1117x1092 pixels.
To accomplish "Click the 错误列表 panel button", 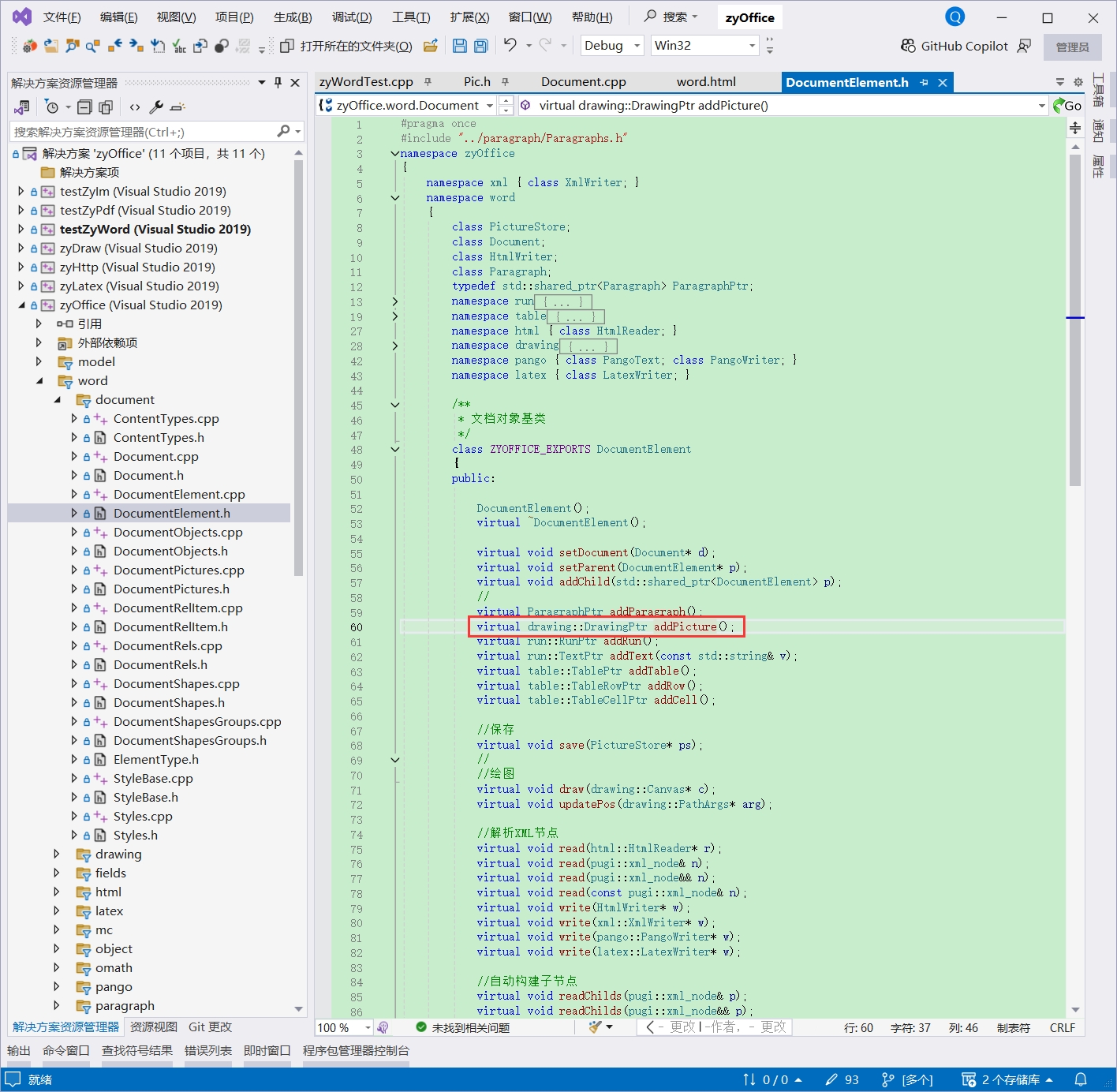I will click(207, 1050).
